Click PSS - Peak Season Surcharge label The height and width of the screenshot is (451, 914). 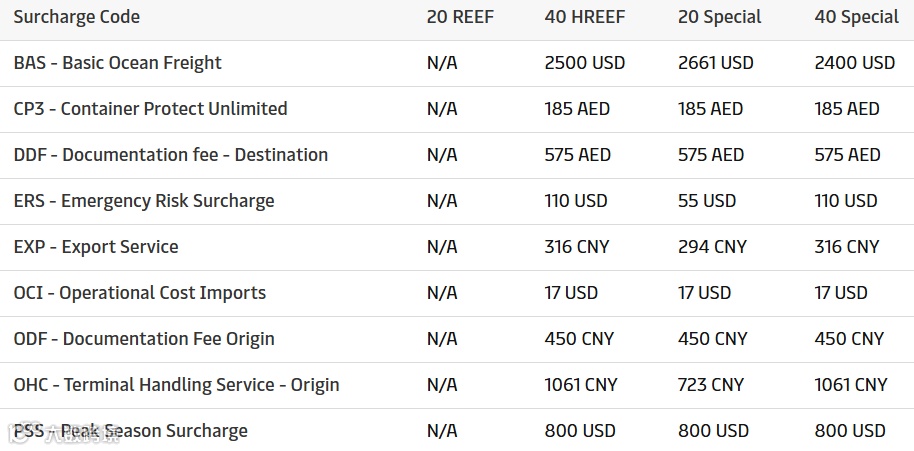[x=130, y=431]
